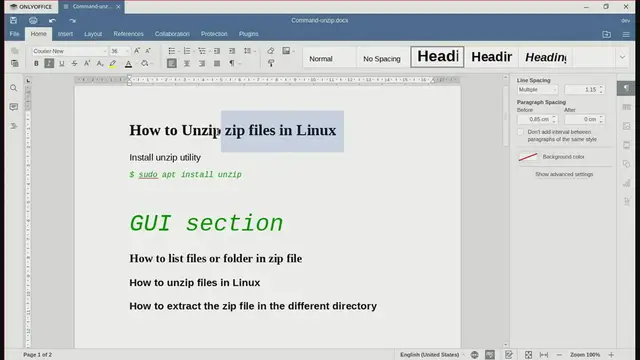Insert a bulleted list
640x360 pixels.
[173, 51]
